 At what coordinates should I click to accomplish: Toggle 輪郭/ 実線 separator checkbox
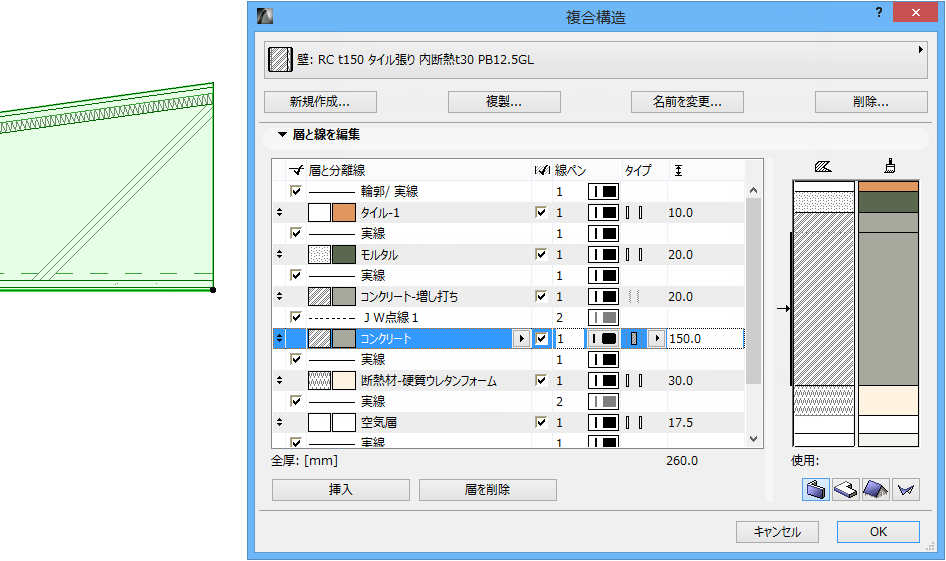(296, 191)
